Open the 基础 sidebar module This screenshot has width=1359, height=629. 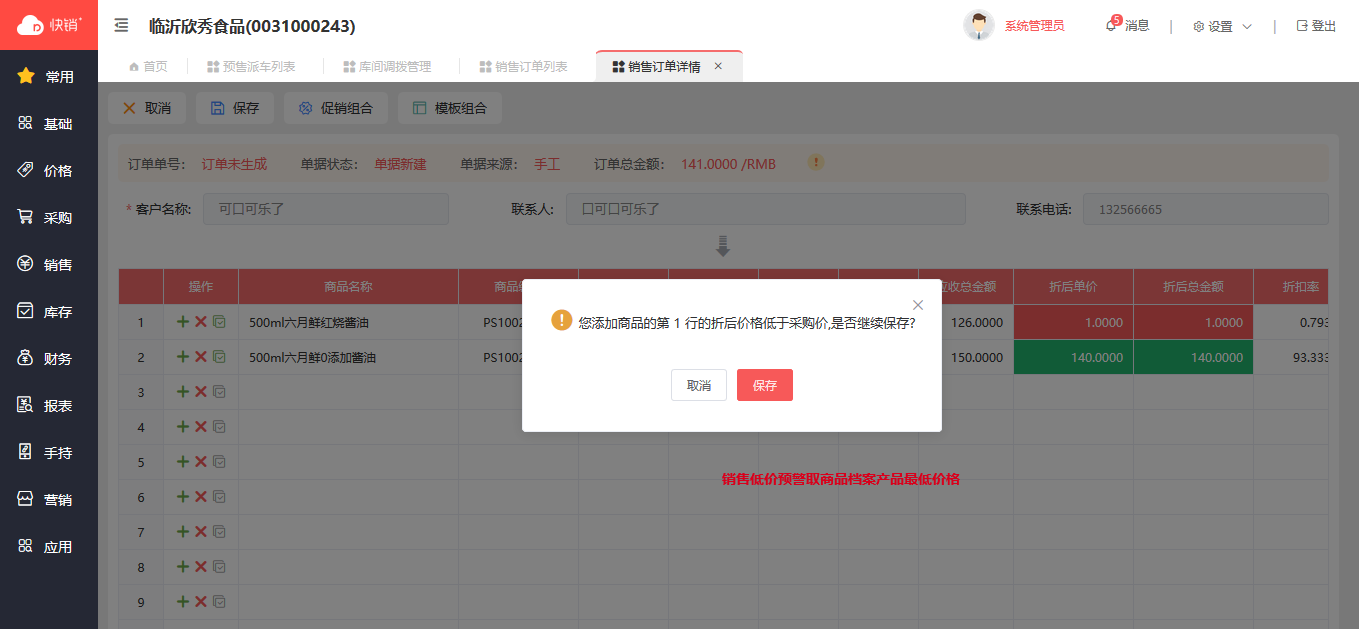point(49,123)
